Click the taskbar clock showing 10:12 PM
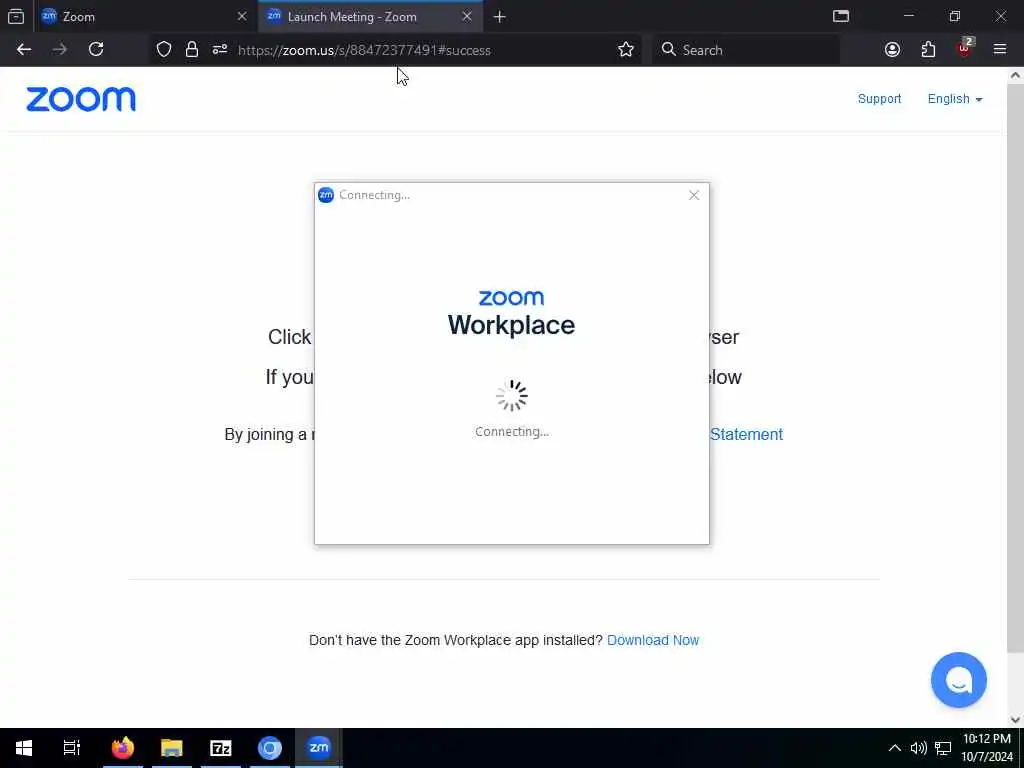 (986, 748)
